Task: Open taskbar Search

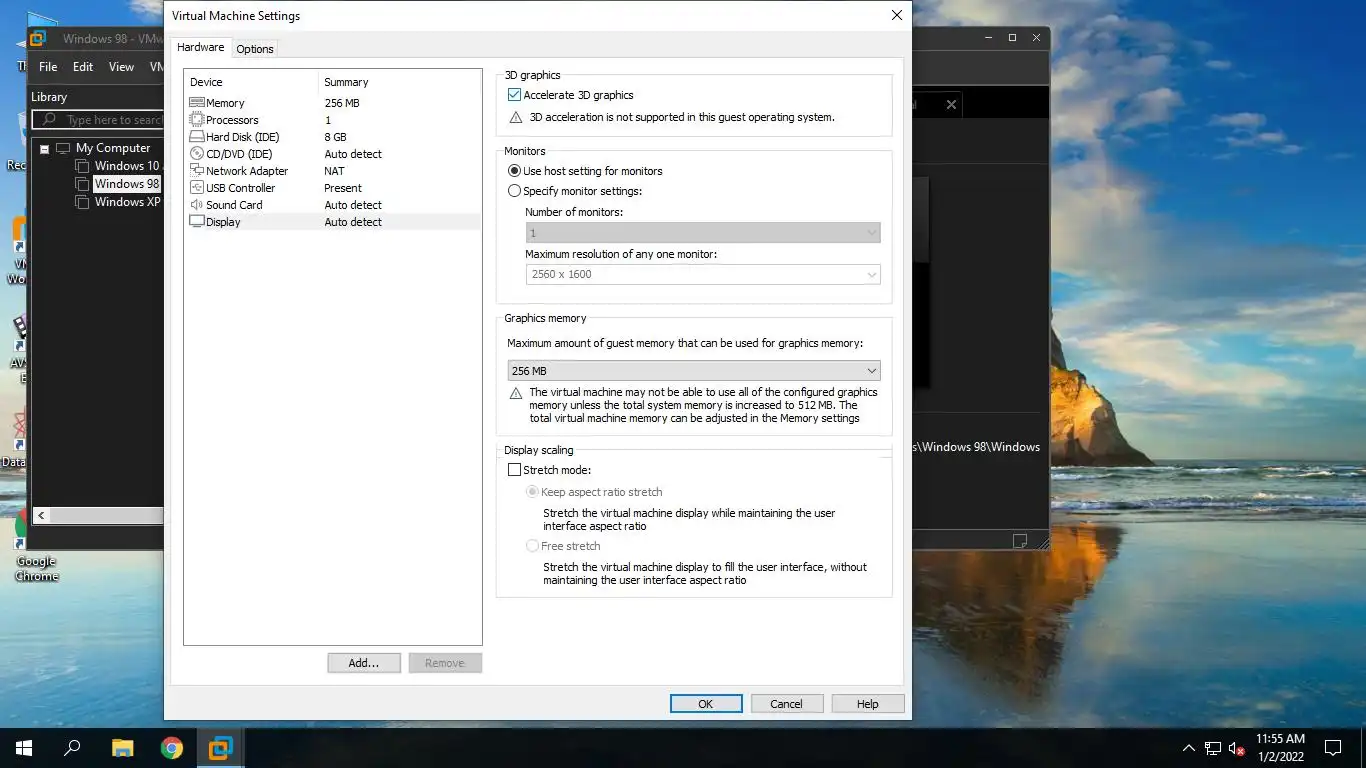Action: (x=72, y=748)
